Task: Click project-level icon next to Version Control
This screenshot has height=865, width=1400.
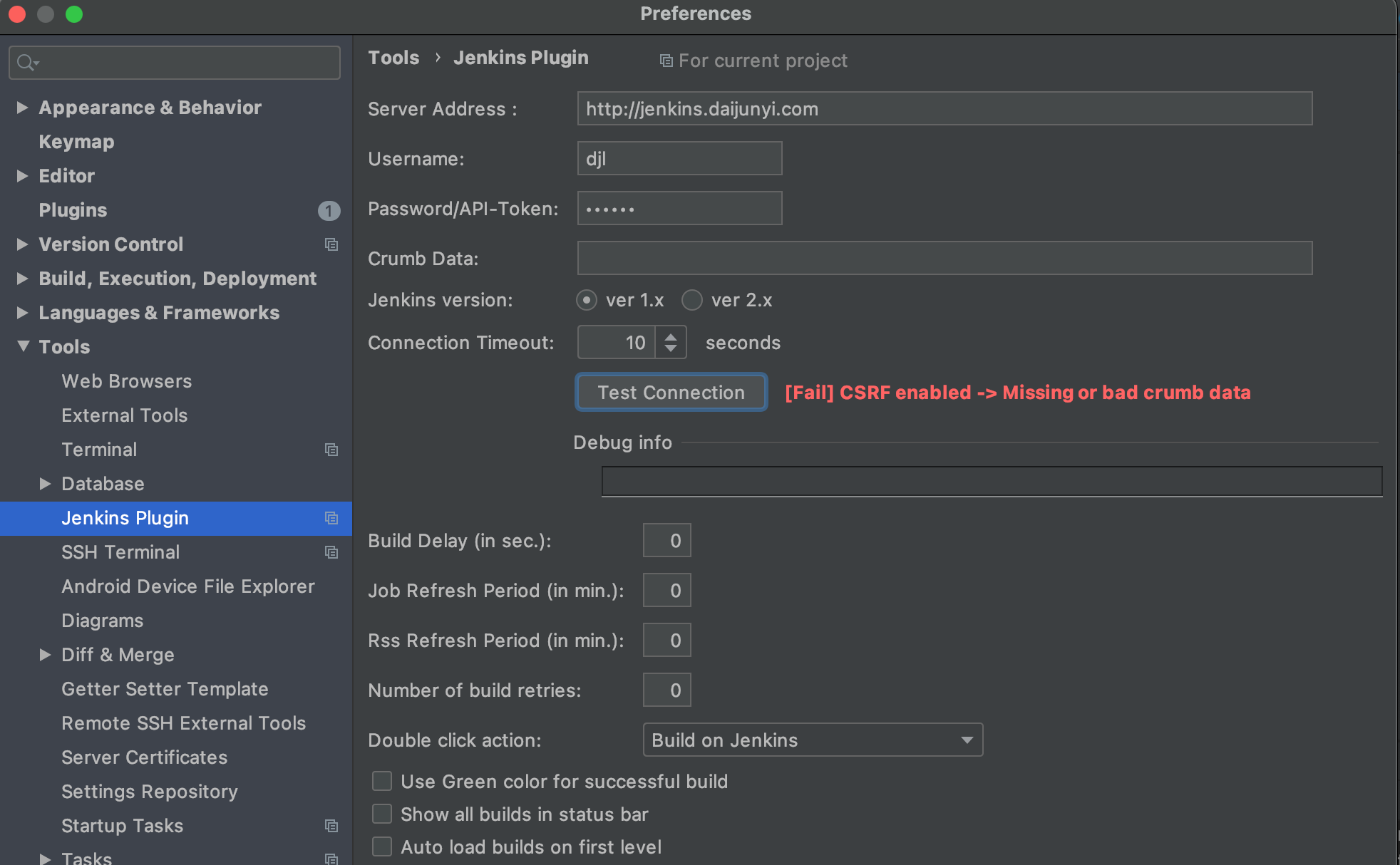Action: (x=331, y=244)
